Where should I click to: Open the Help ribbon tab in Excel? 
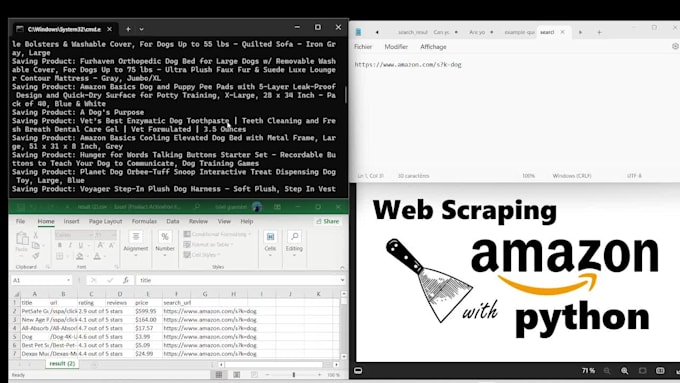click(247, 221)
